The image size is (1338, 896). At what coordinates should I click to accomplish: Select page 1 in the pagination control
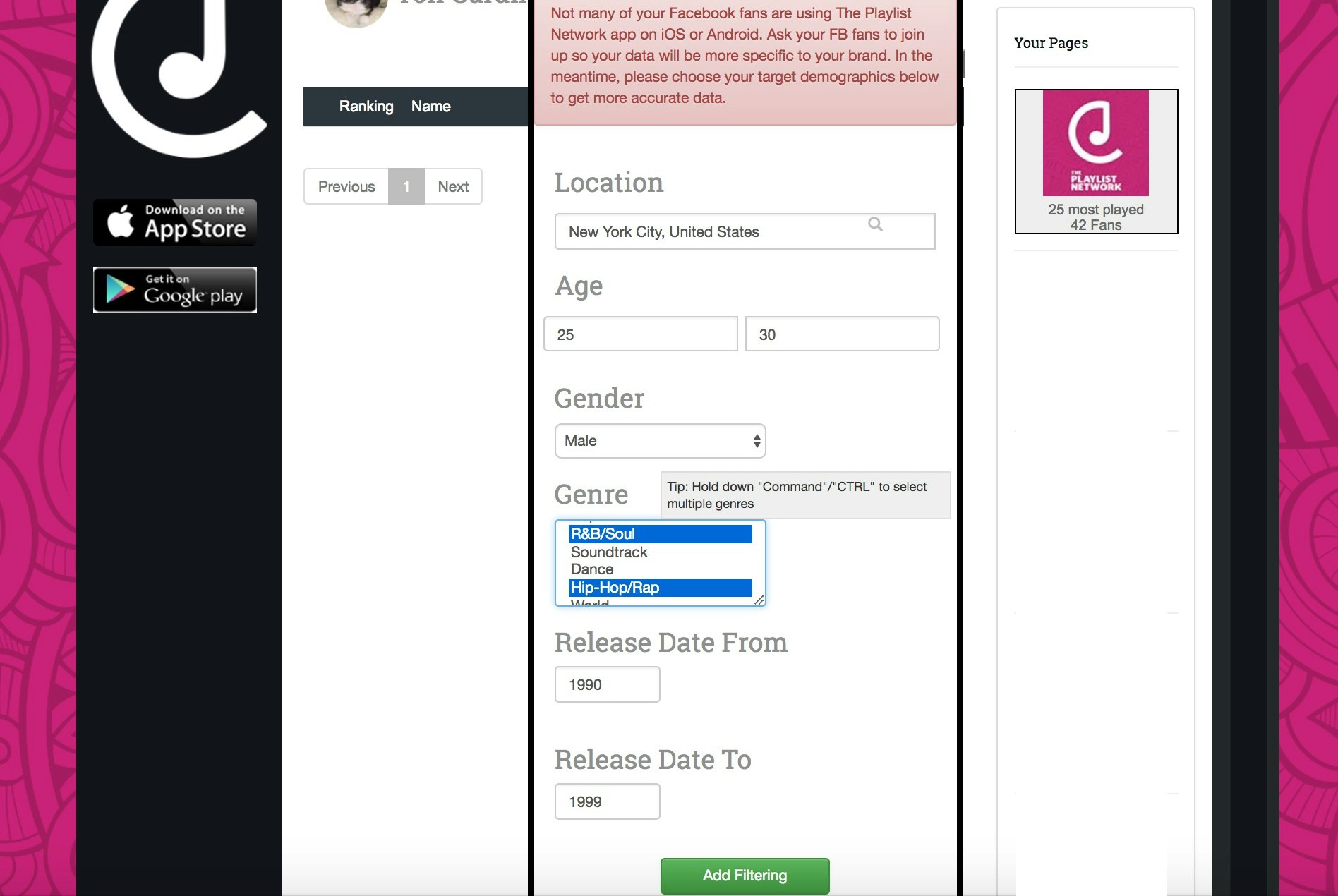[406, 186]
